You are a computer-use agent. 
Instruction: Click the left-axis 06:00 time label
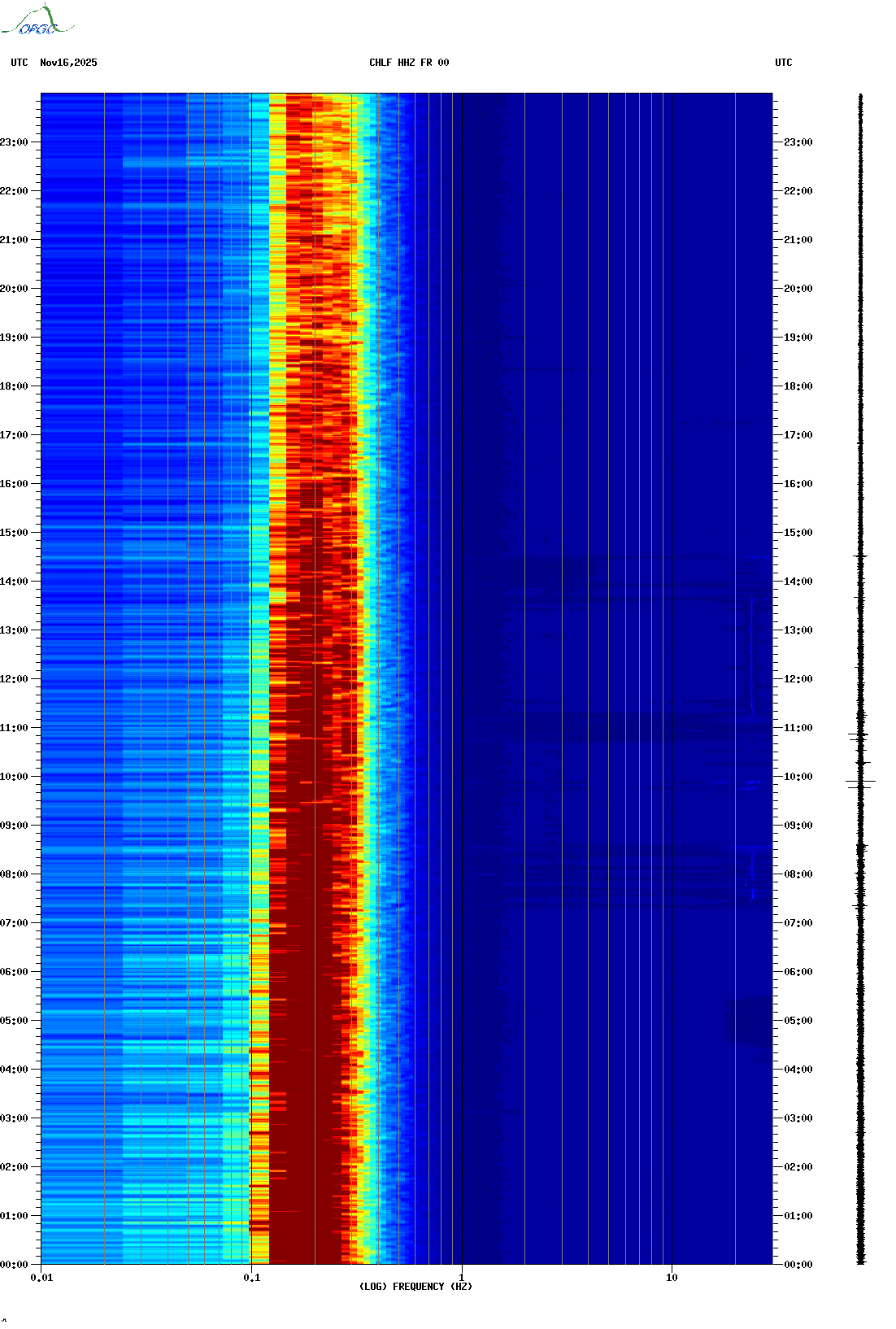pyautogui.click(x=14, y=972)
